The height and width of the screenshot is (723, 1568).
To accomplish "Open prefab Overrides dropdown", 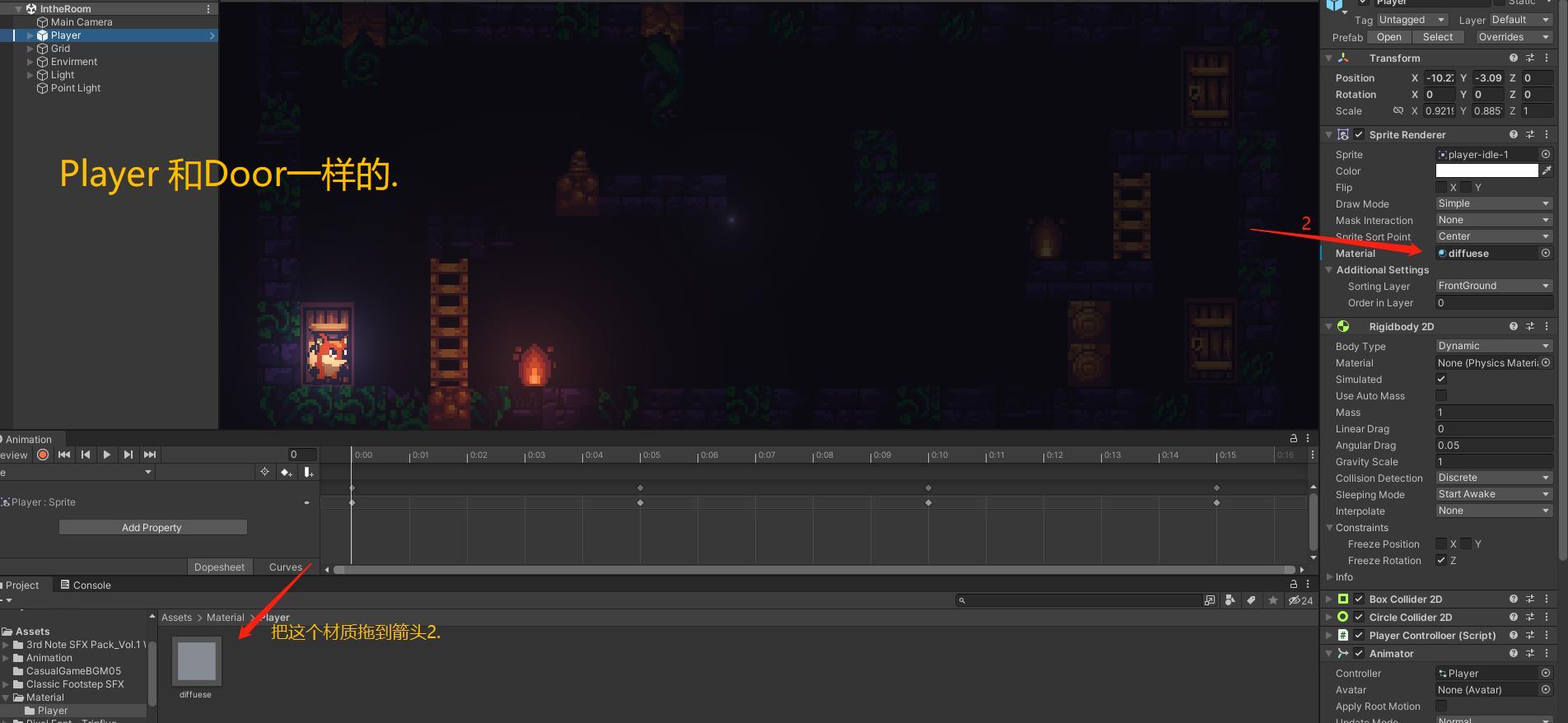I will (1512, 37).
